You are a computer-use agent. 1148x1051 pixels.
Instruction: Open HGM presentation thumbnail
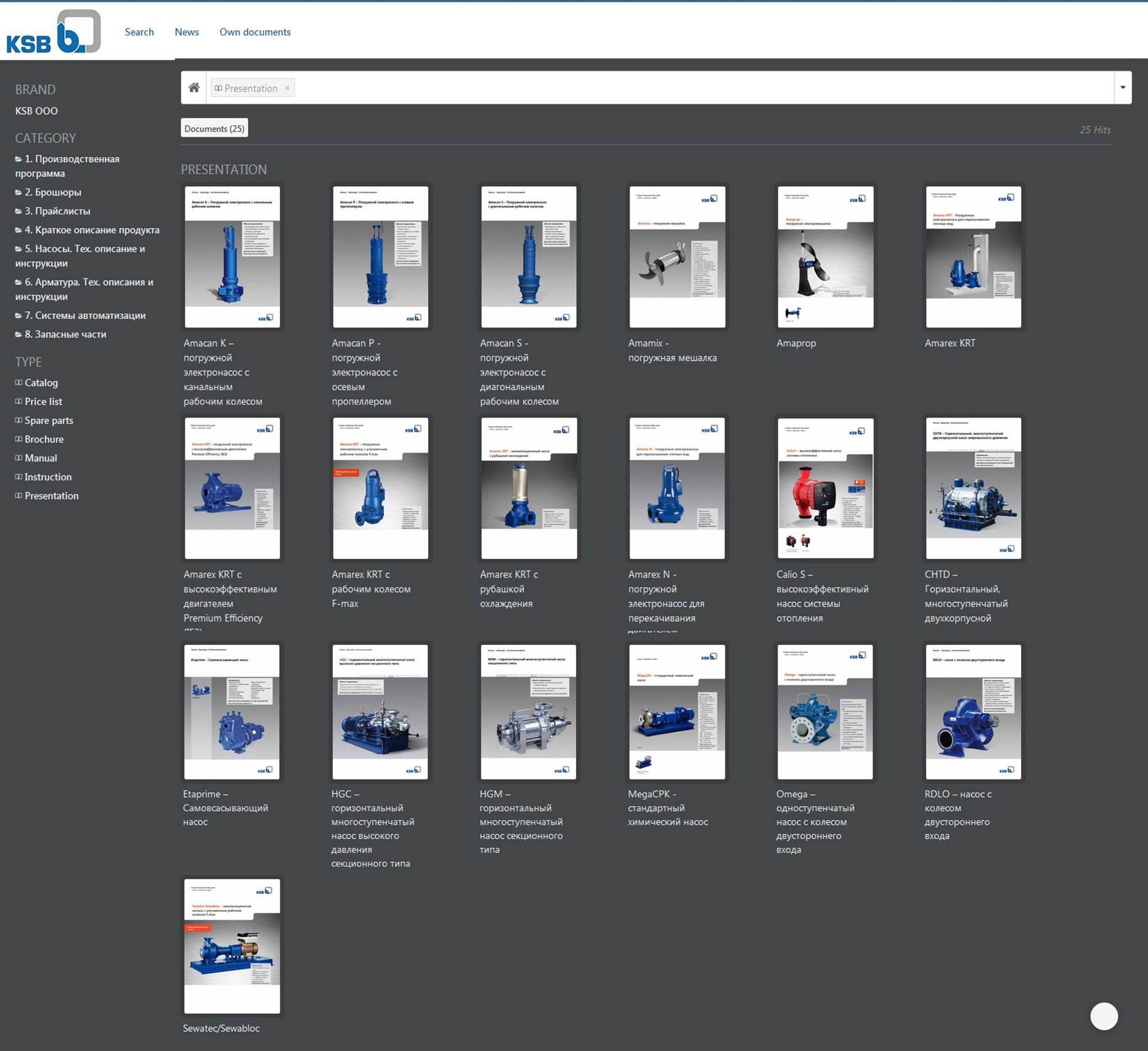pos(529,712)
